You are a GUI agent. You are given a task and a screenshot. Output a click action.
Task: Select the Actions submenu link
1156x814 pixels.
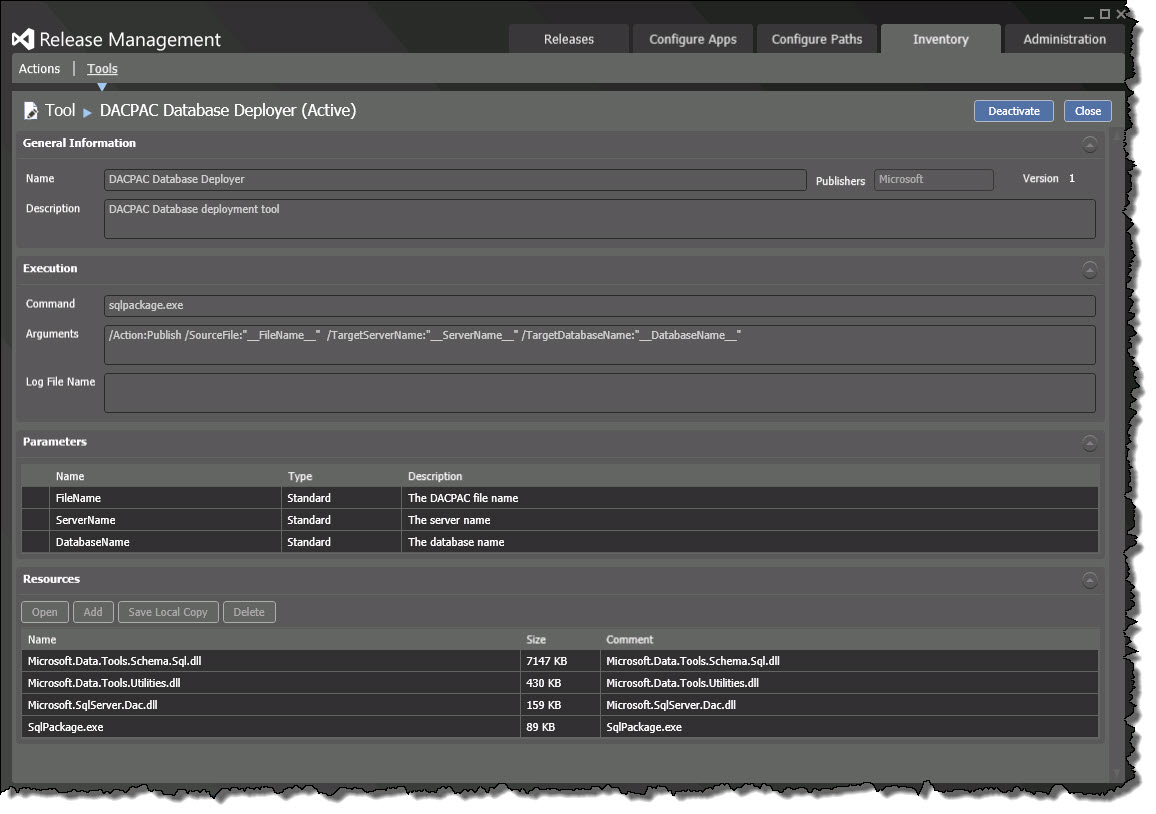(40, 69)
